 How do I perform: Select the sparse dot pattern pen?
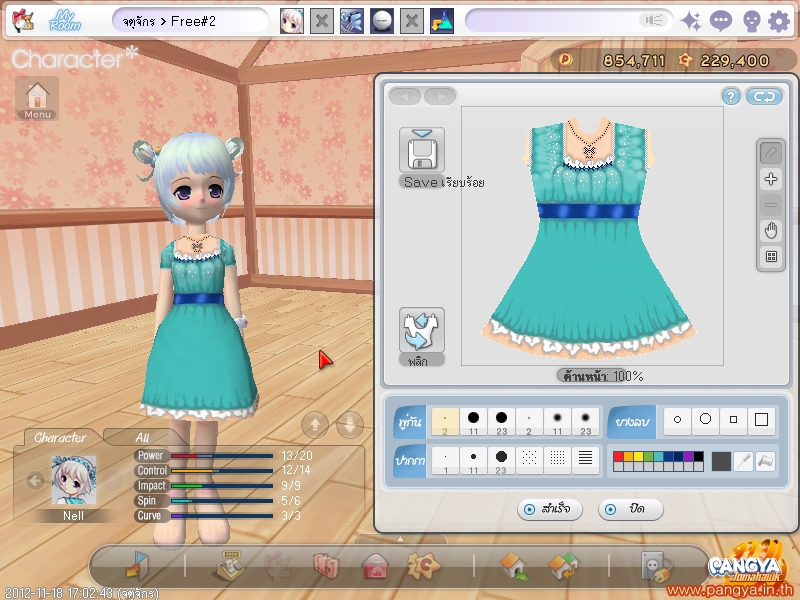pyautogui.click(x=529, y=461)
